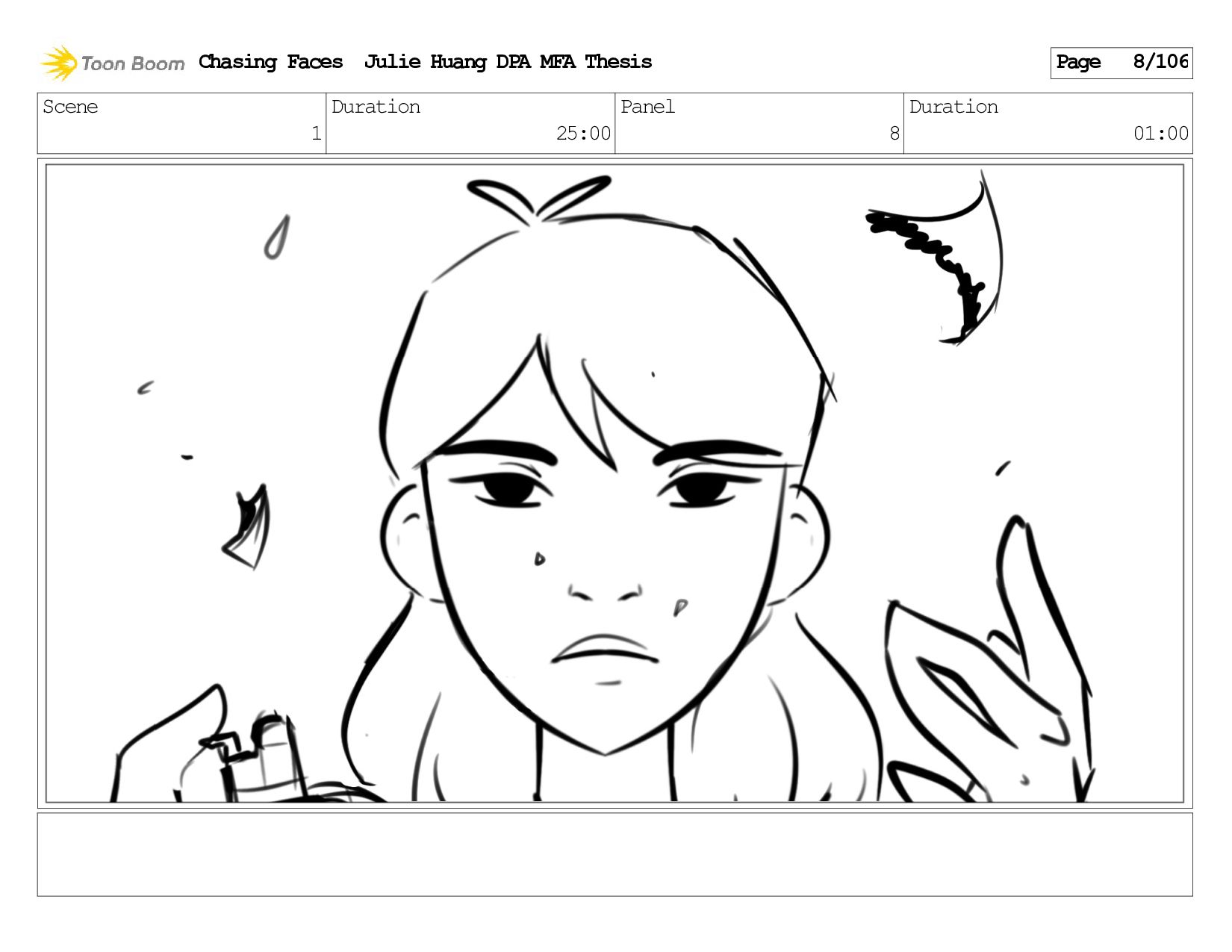This screenshot has height=952, width=1232.
Task: Click the panel number value '8'
Action: [894, 134]
